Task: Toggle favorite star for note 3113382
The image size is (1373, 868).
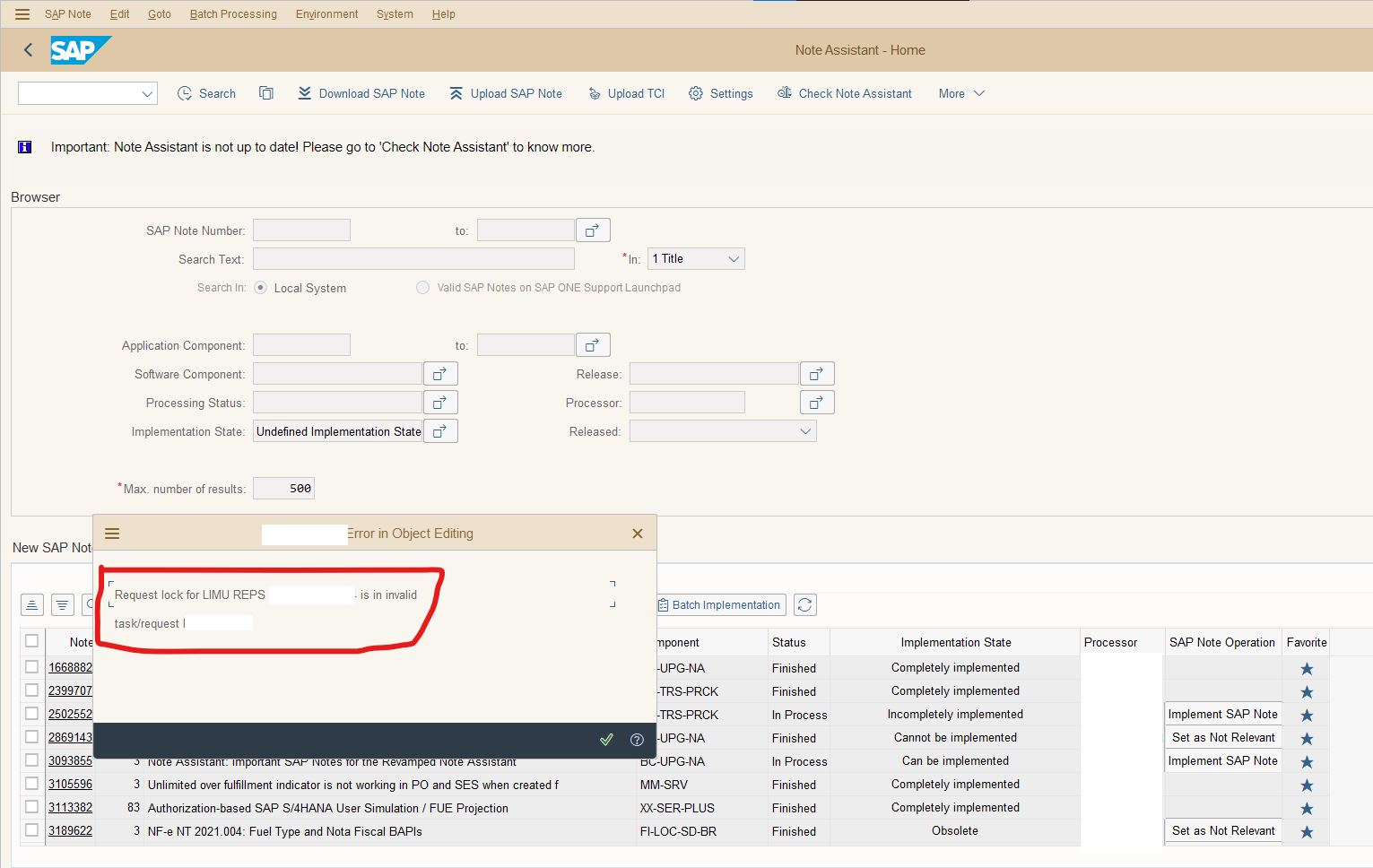Action: tap(1307, 809)
